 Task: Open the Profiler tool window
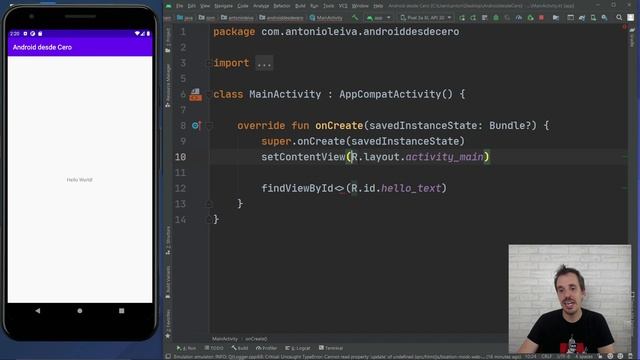267,348
